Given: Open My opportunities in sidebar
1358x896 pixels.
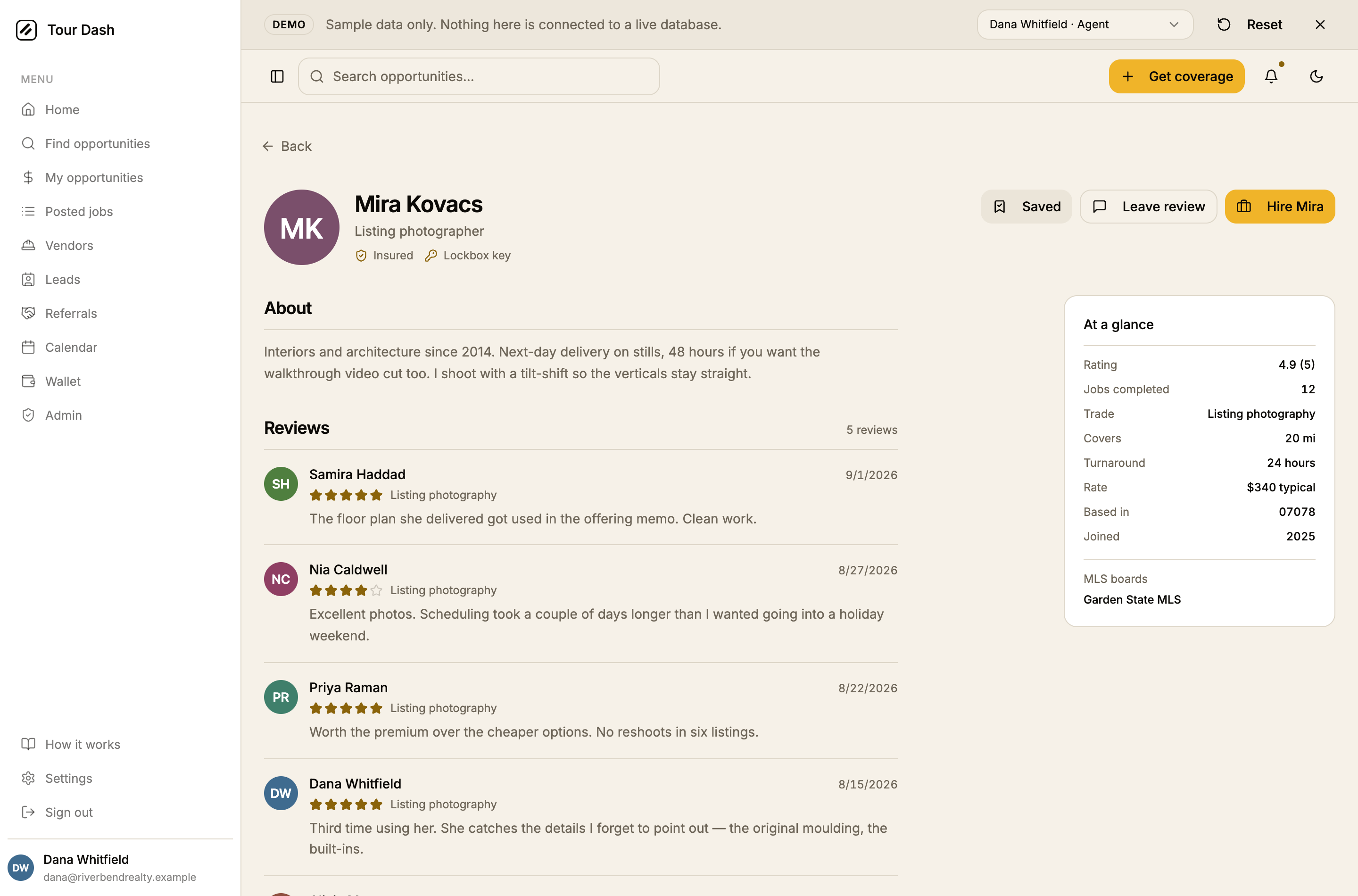Looking at the screenshot, I should [x=120, y=178].
